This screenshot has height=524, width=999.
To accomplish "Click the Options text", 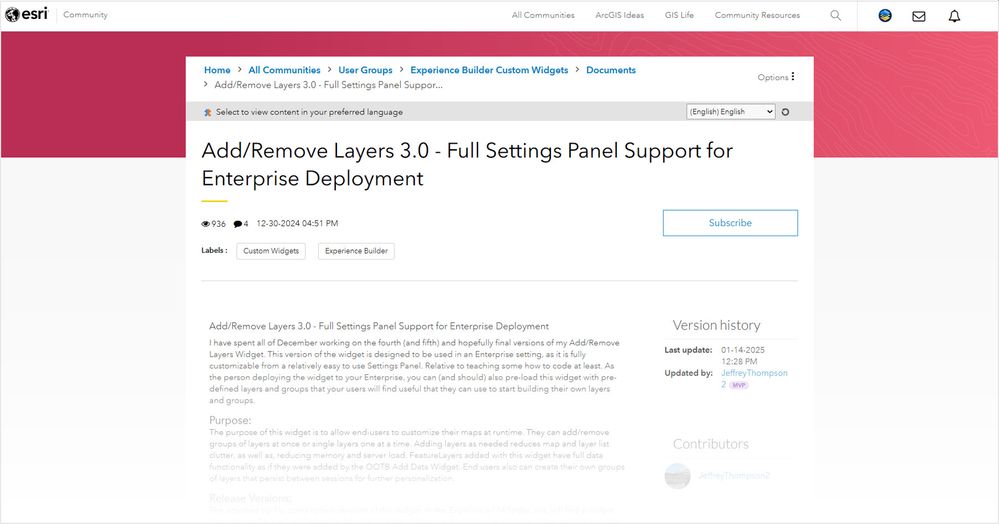I will 773,77.
